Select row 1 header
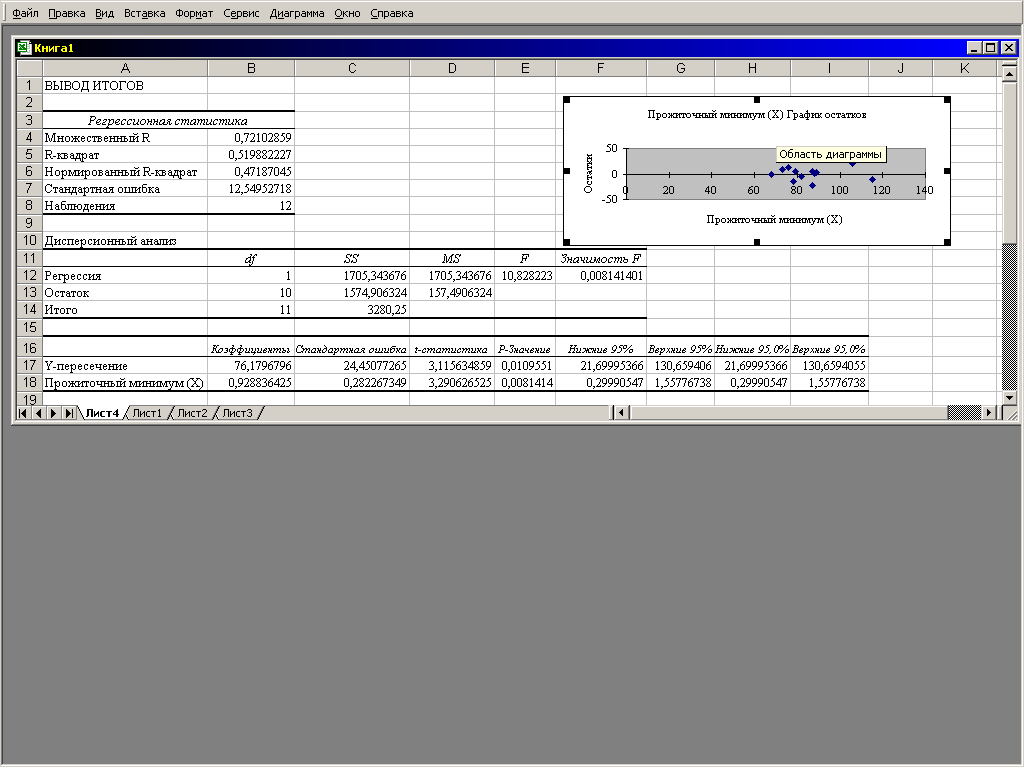Image resolution: width=1024 pixels, height=768 pixels. (29, 86)
